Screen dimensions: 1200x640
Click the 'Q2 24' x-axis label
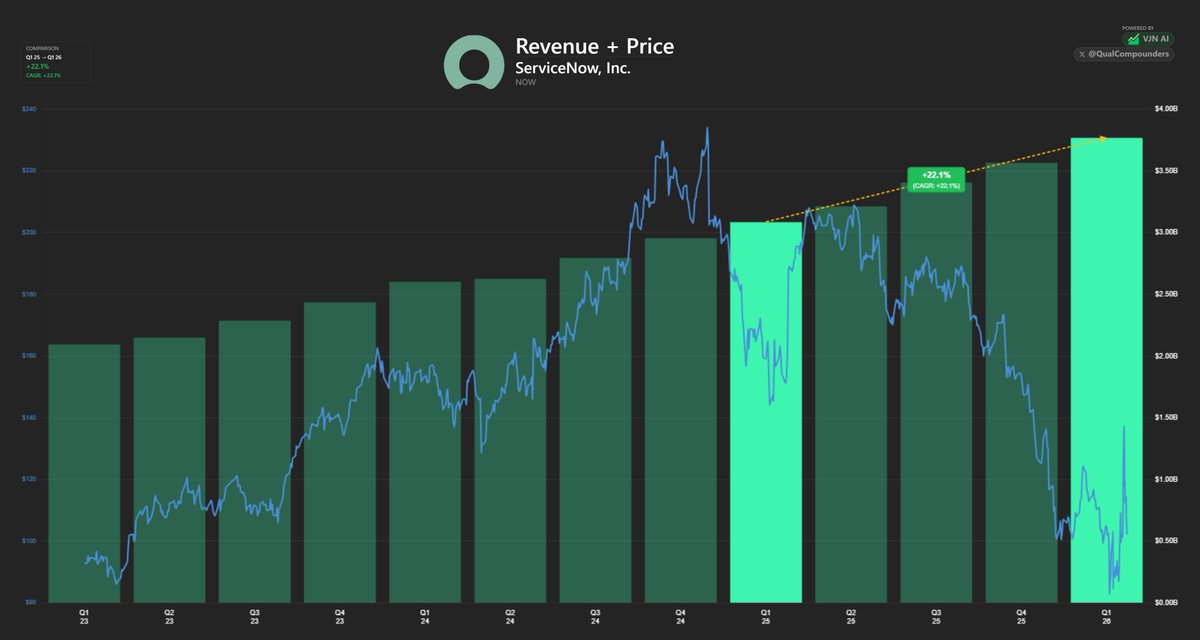point(510,616)
